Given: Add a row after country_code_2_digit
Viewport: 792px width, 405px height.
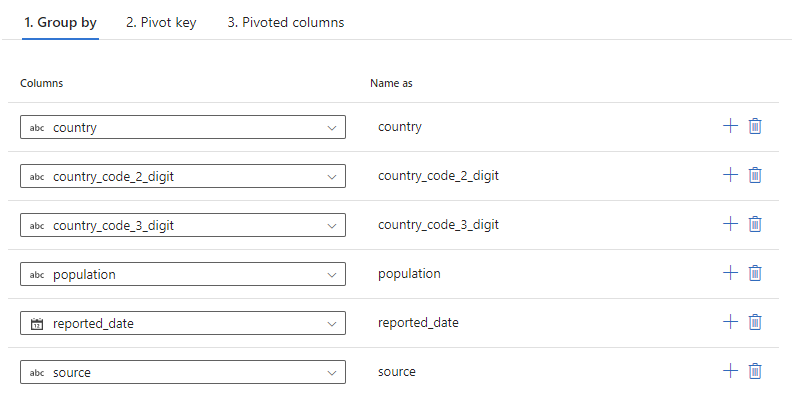Looking at the screenshot, I should (x=730, y=175).
